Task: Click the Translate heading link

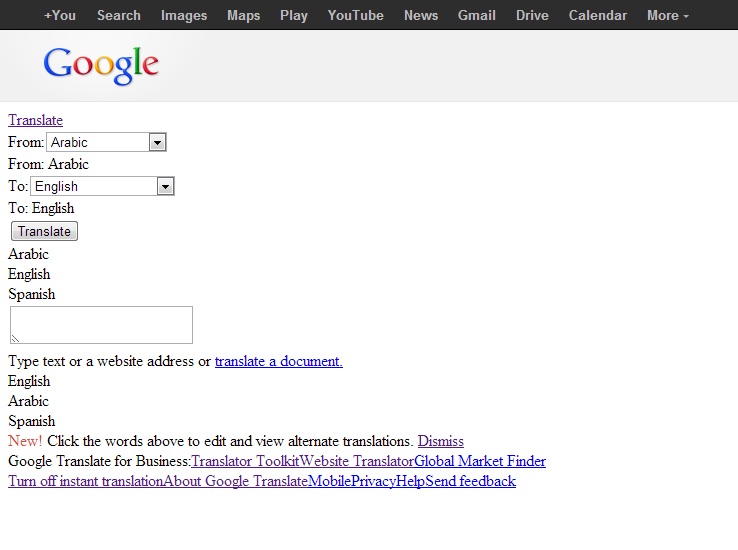Action: point(35,120)
